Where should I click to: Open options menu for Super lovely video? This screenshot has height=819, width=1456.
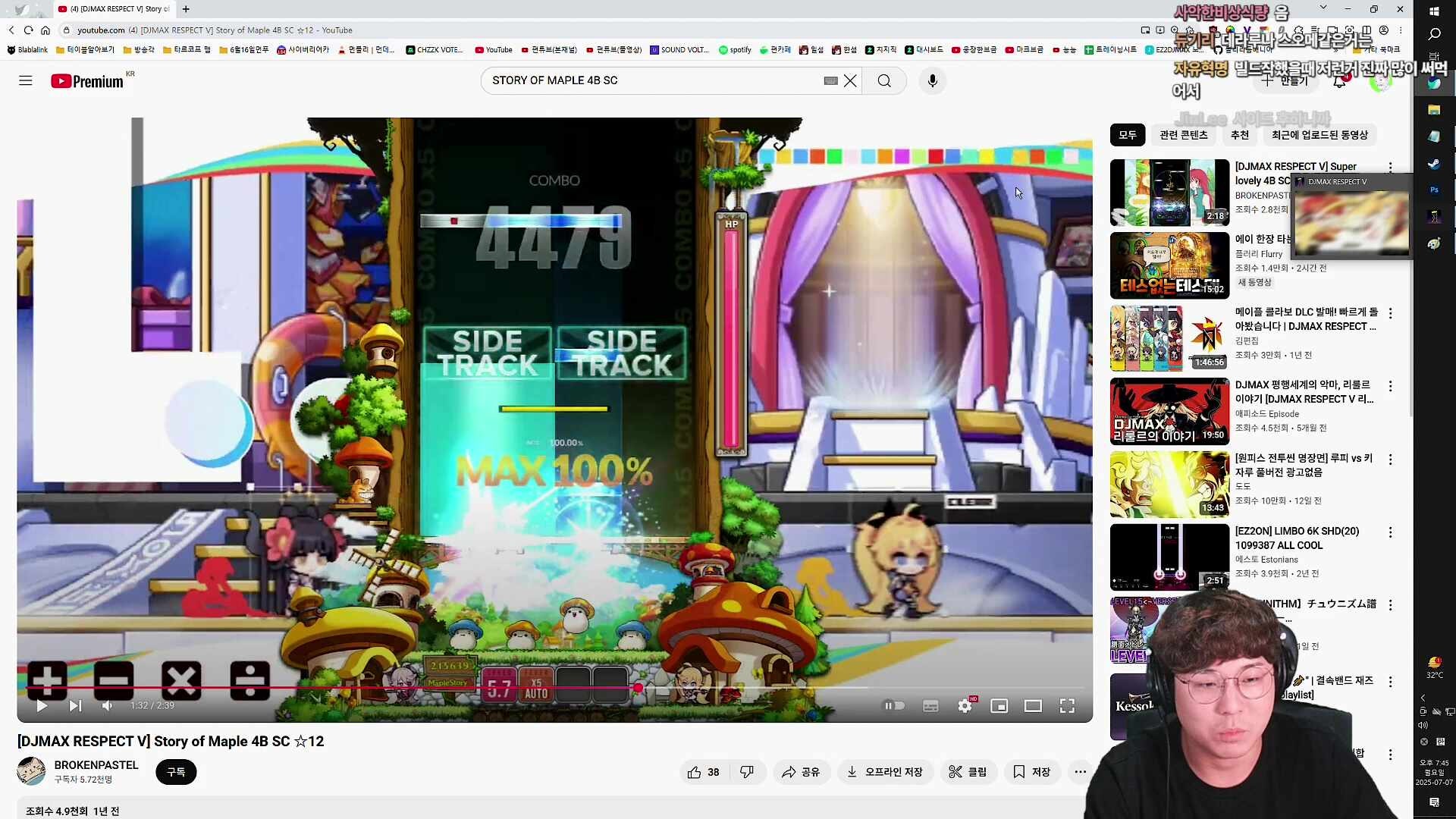pyautogui.click(x=1390, y=167)
